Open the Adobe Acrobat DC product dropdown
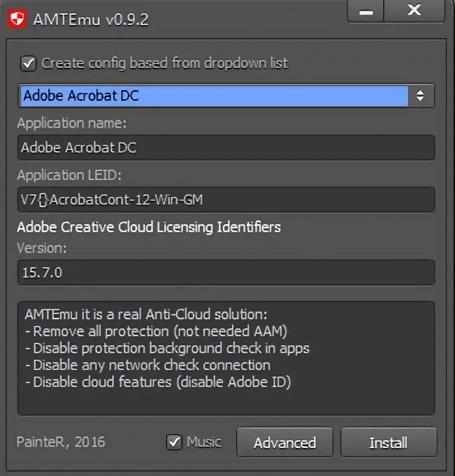 pos(226,96)
